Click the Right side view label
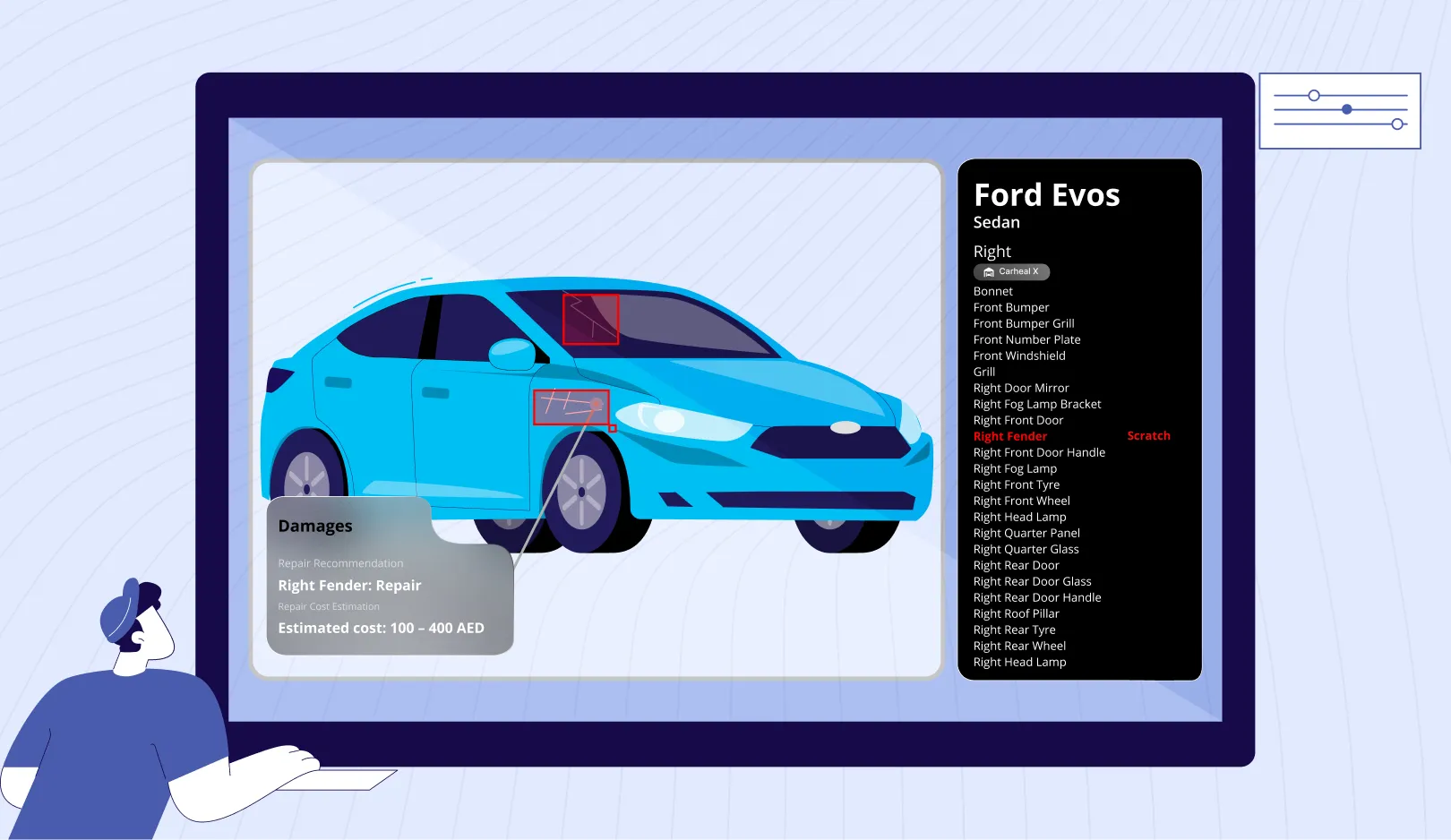 pyautogui.click(x=992, y=252)
